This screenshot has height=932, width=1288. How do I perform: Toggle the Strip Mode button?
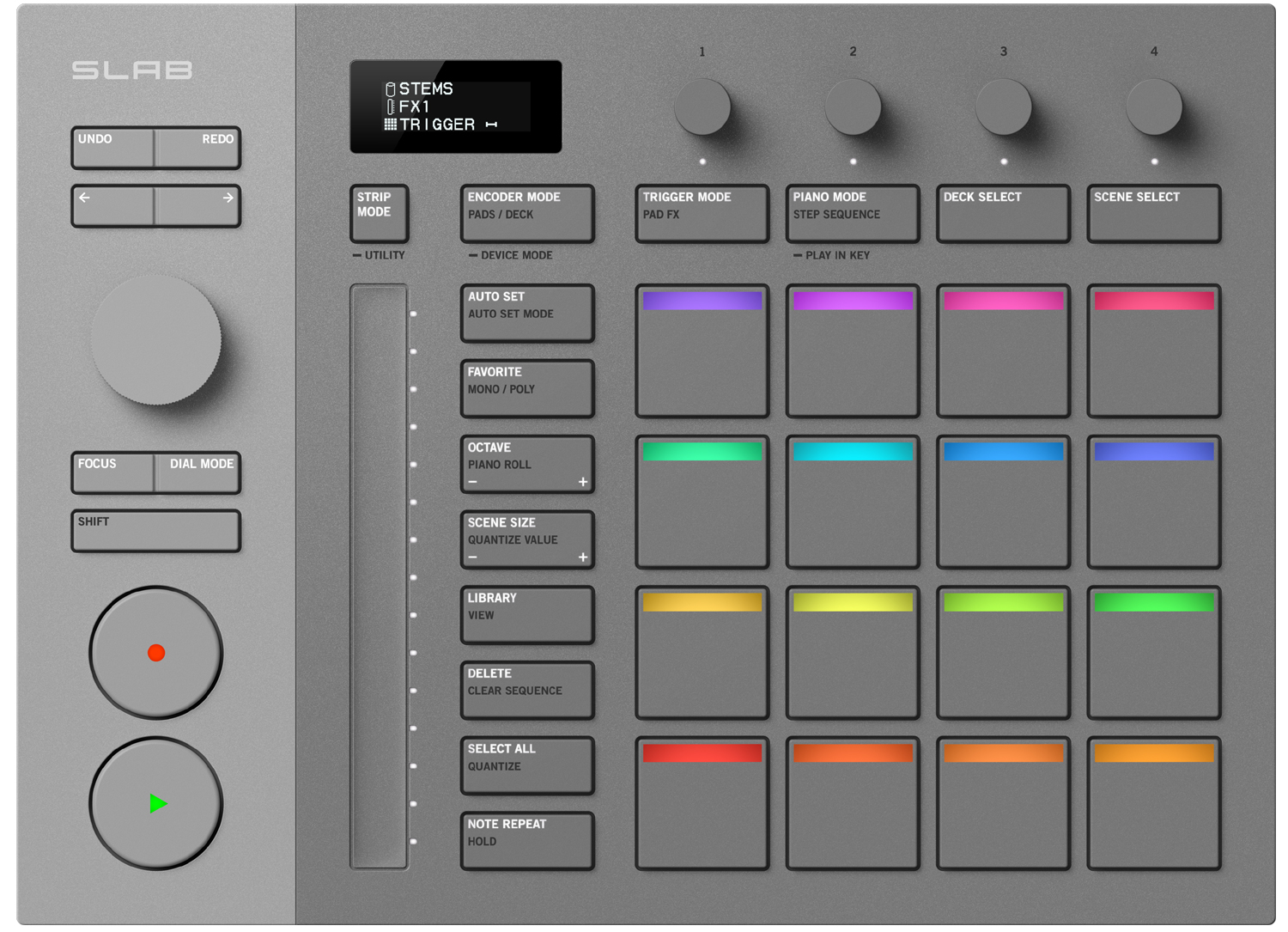380,213
